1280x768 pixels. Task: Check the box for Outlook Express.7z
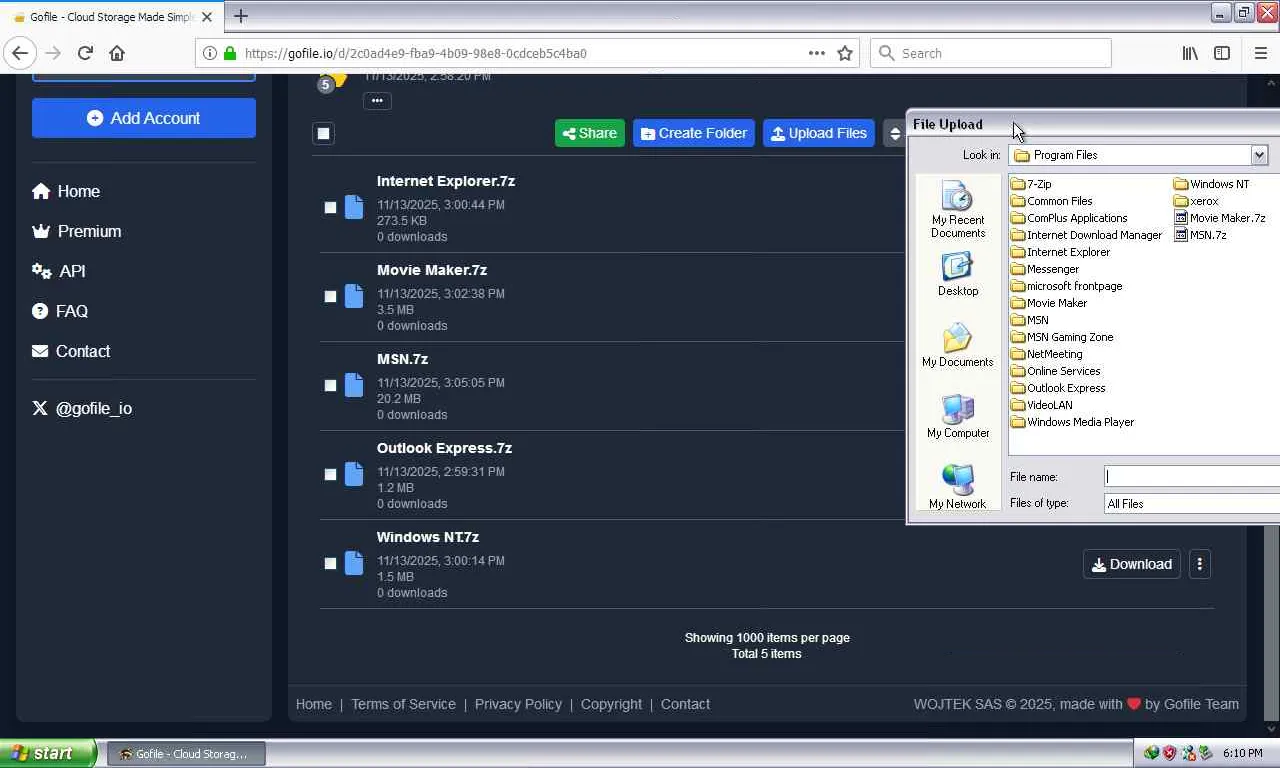point(330,474)
